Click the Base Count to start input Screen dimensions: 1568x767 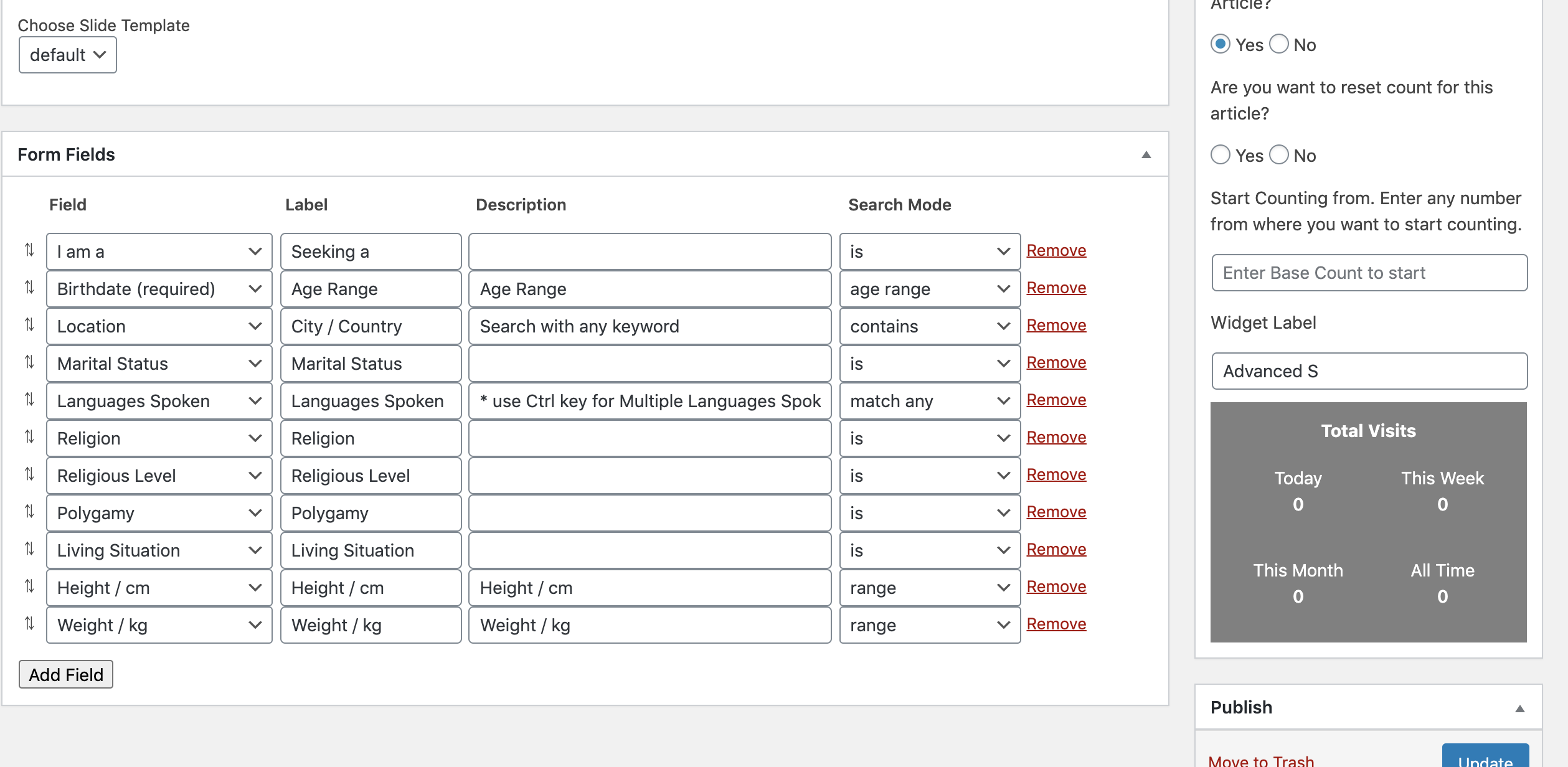coord(1369,273)
